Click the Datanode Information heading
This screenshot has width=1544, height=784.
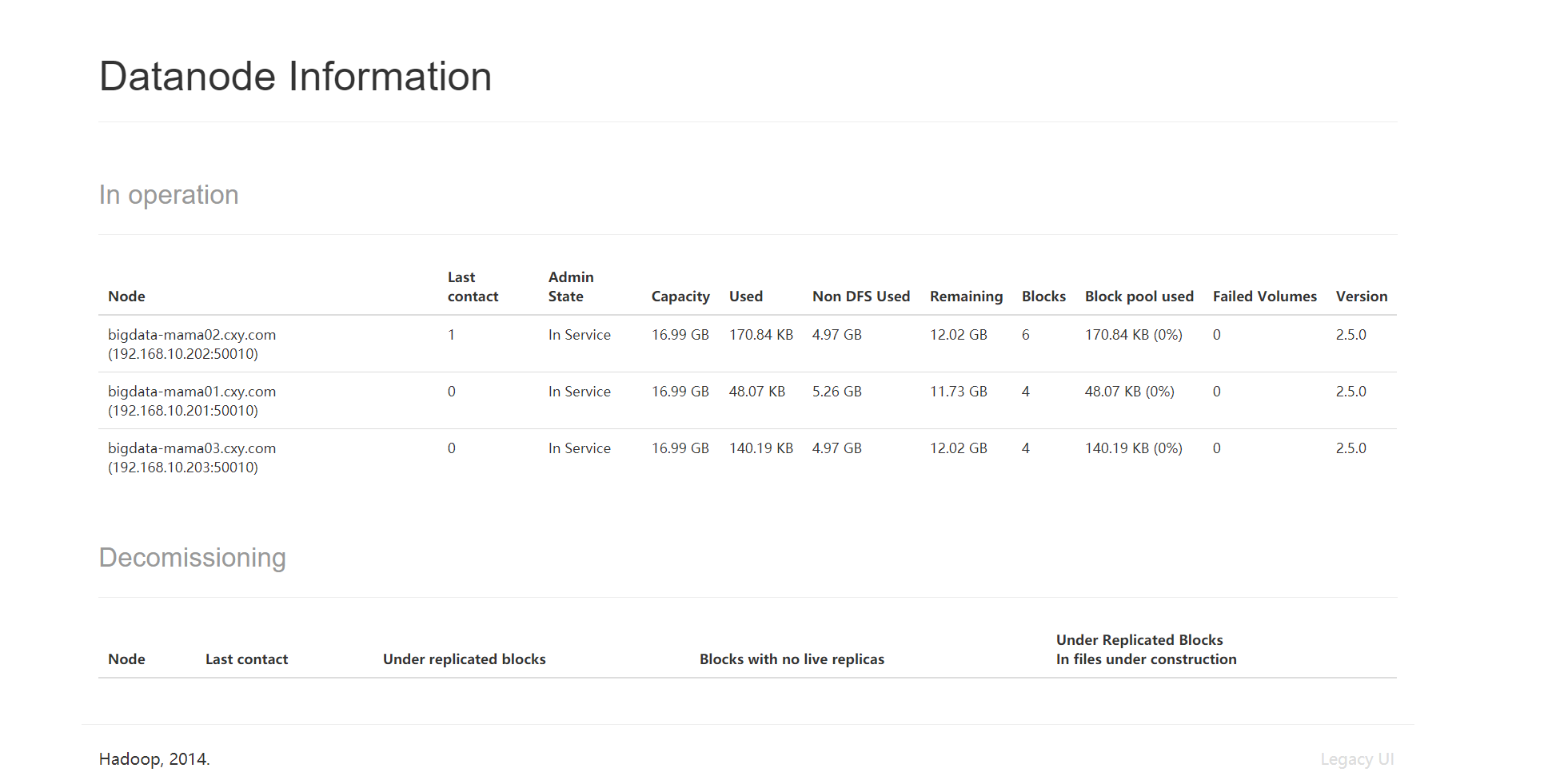(295, 77)
